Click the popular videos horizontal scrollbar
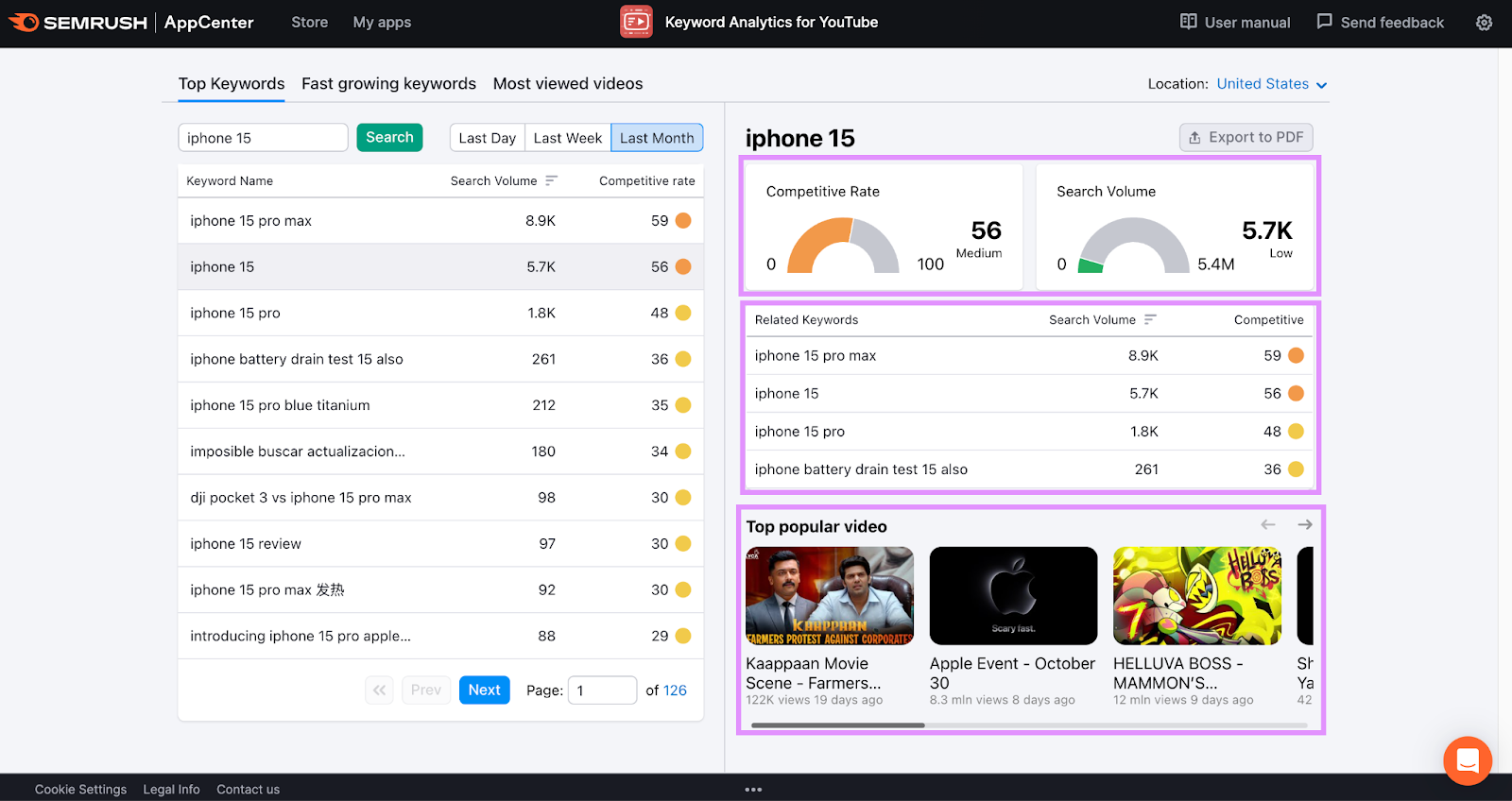Viewport: 1512px width, 801px height. [837, 725]
